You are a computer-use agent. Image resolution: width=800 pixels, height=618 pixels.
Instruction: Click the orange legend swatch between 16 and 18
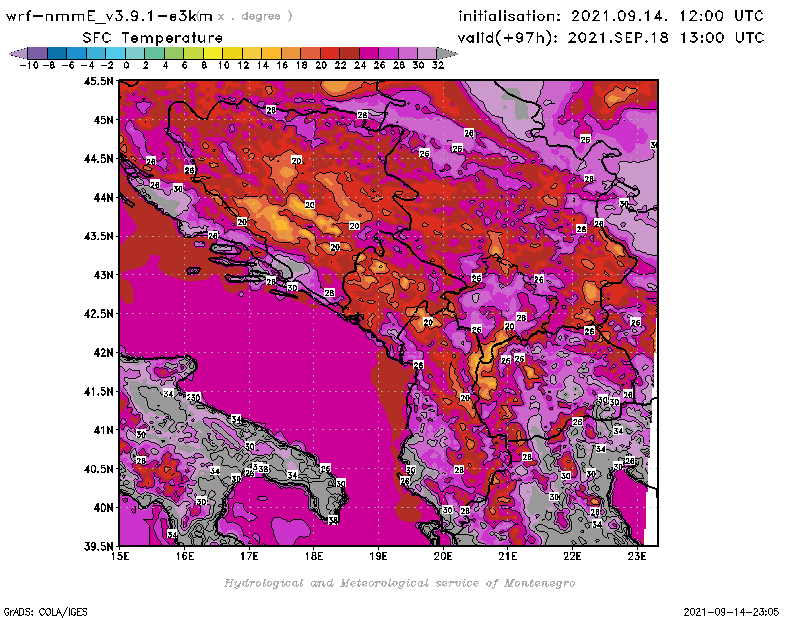(291, 53)
